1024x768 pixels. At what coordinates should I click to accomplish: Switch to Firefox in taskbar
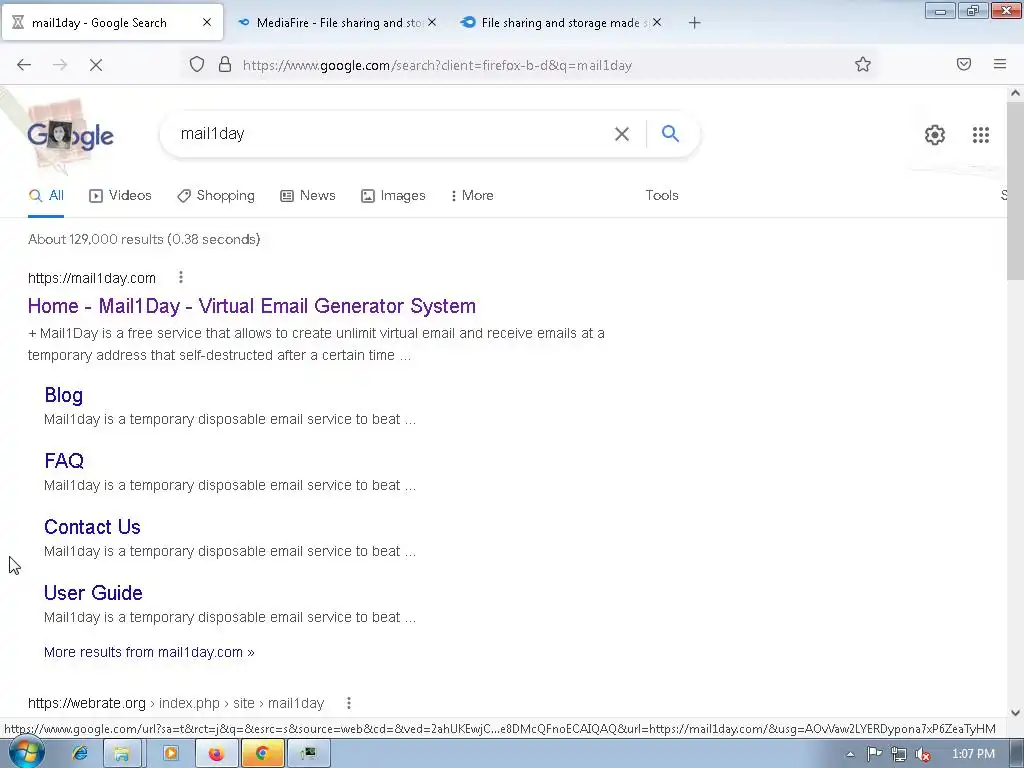click(x=216, y=754)
